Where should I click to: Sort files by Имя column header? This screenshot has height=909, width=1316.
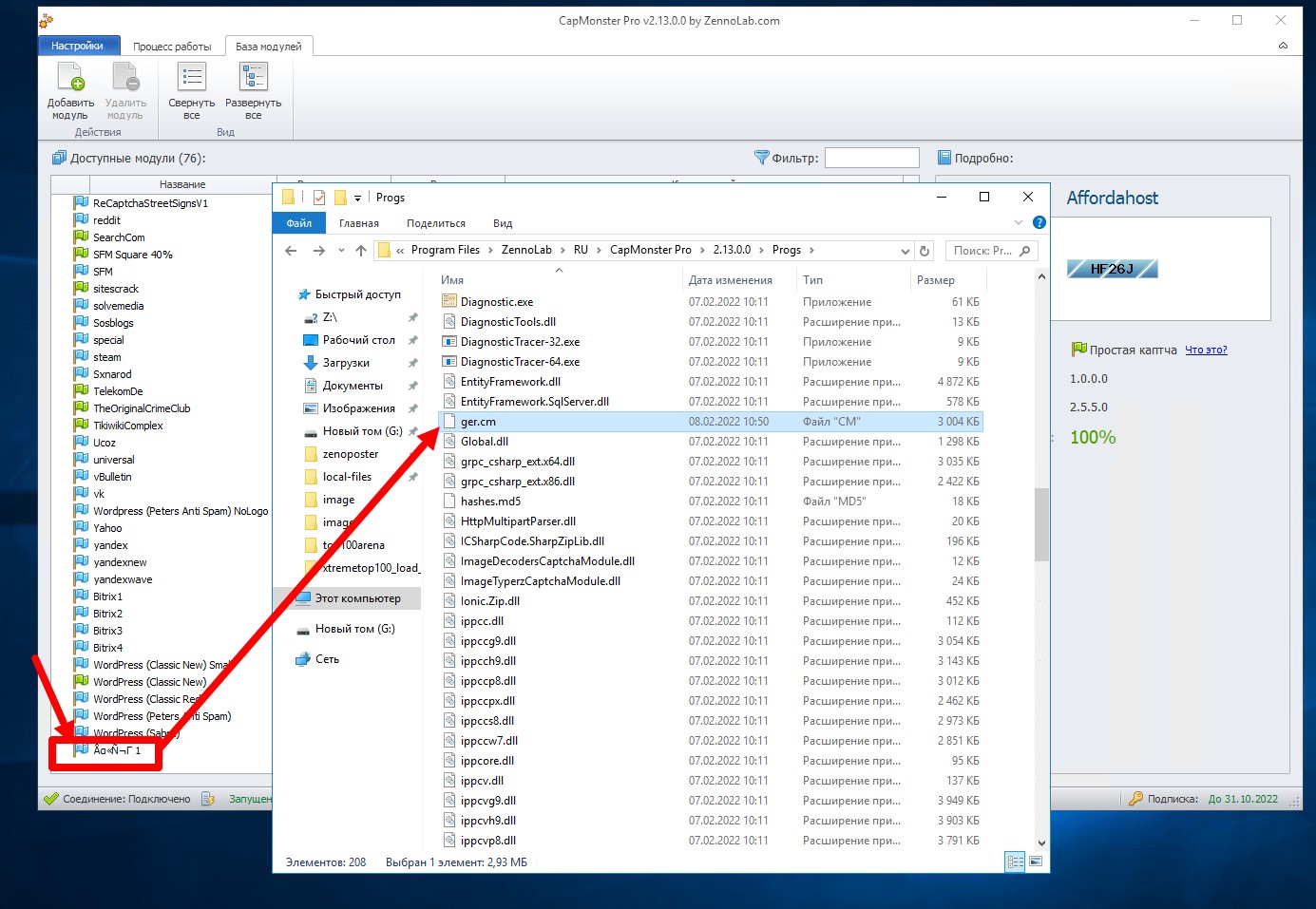[x=452, y=280]
